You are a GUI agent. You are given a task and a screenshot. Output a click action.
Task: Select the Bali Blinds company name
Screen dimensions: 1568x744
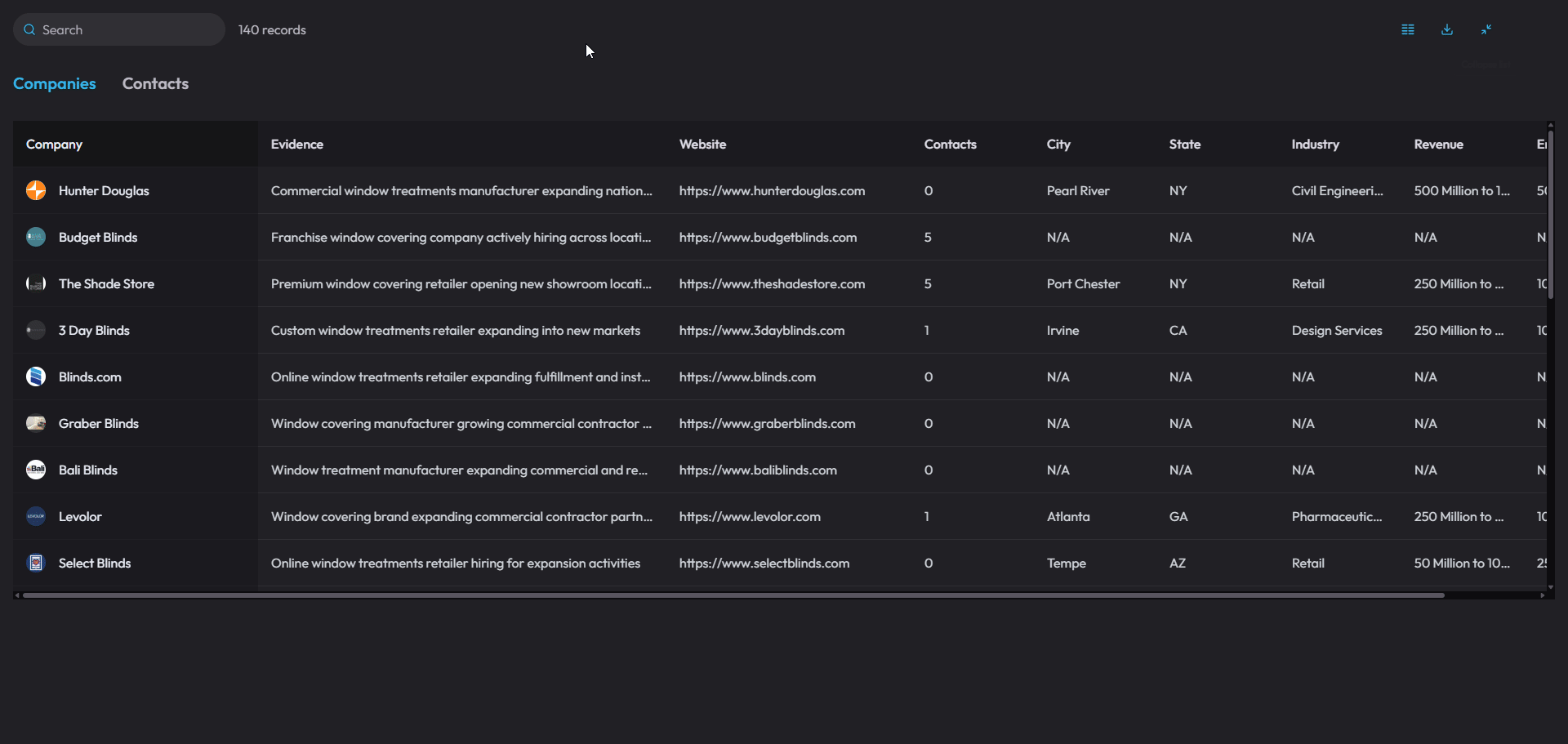point(88,470)
